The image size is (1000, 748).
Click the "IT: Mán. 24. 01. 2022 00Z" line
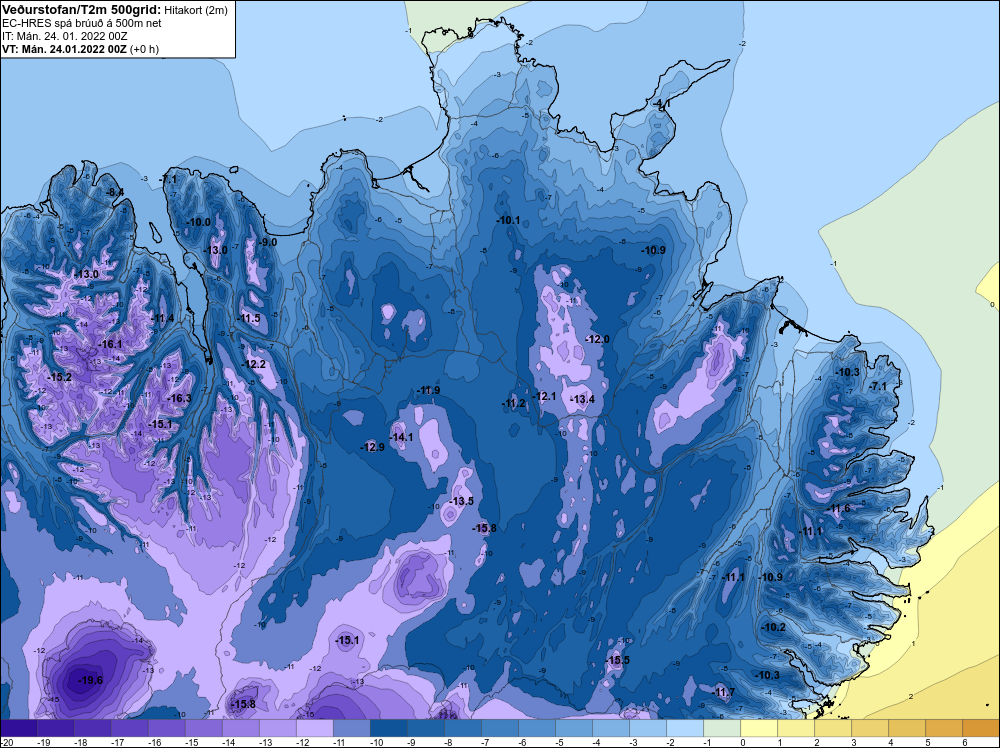[64, 36]
